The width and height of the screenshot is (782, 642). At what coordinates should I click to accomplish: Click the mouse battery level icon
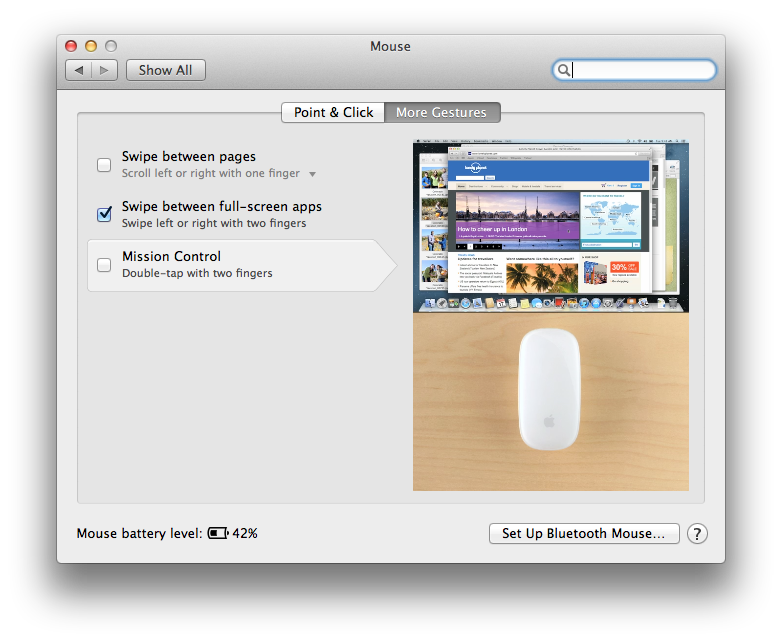(x=218, y=533)
